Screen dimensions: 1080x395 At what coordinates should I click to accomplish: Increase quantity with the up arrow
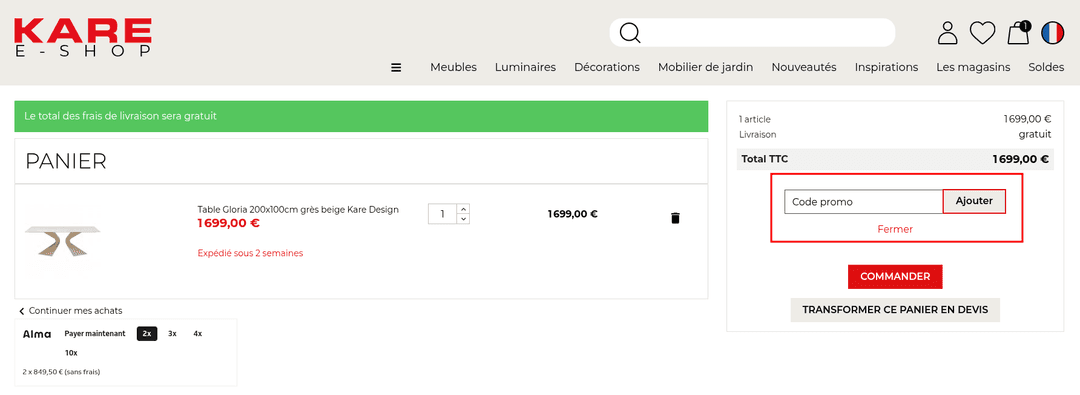[x=464, y=209]
